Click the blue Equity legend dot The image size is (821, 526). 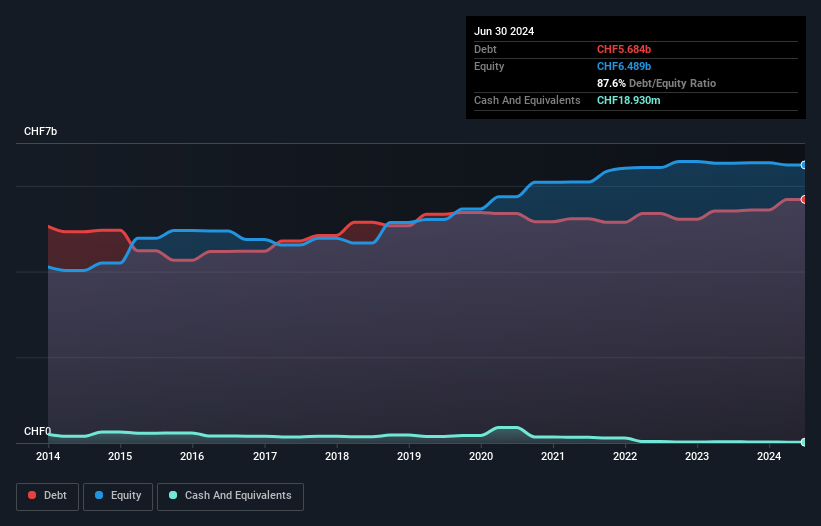99,495
